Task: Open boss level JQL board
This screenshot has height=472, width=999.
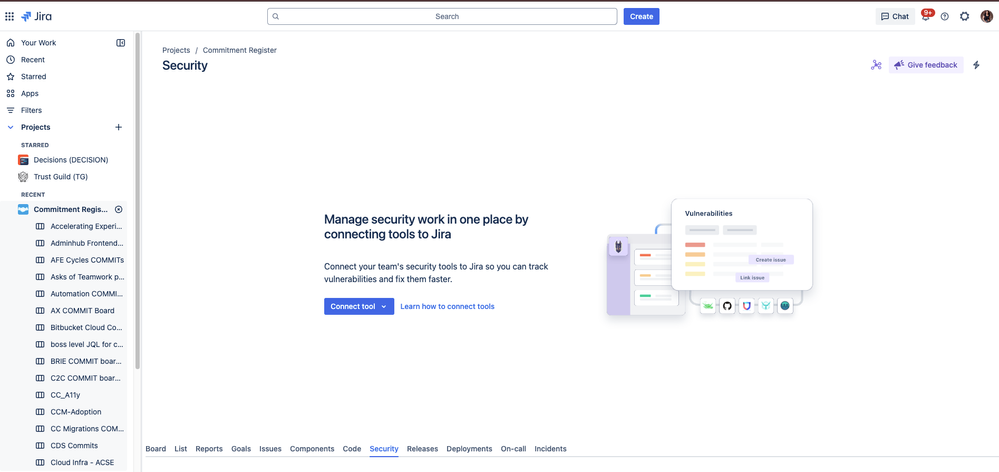Action: click(x=87, y=345)
